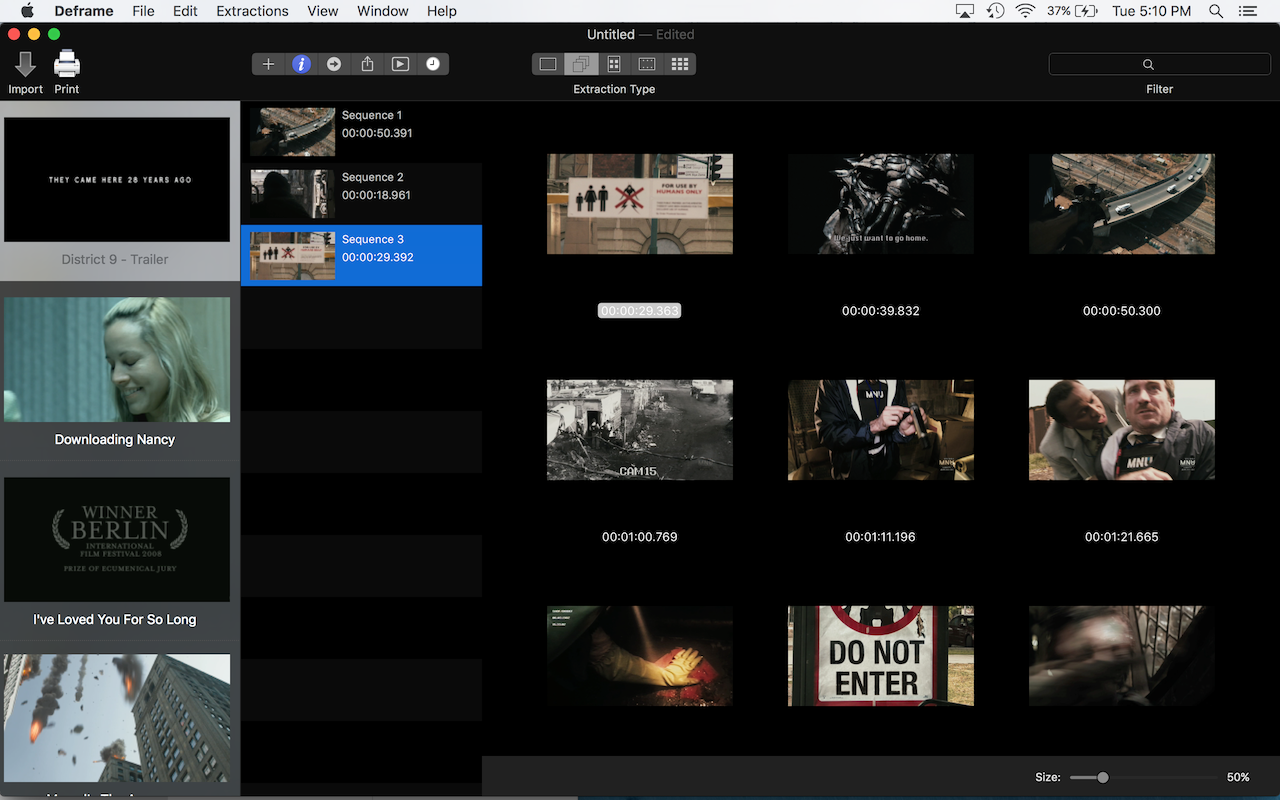
Task: Select the burning skyscraper movie thumbnail
Action: coord(117,718)
